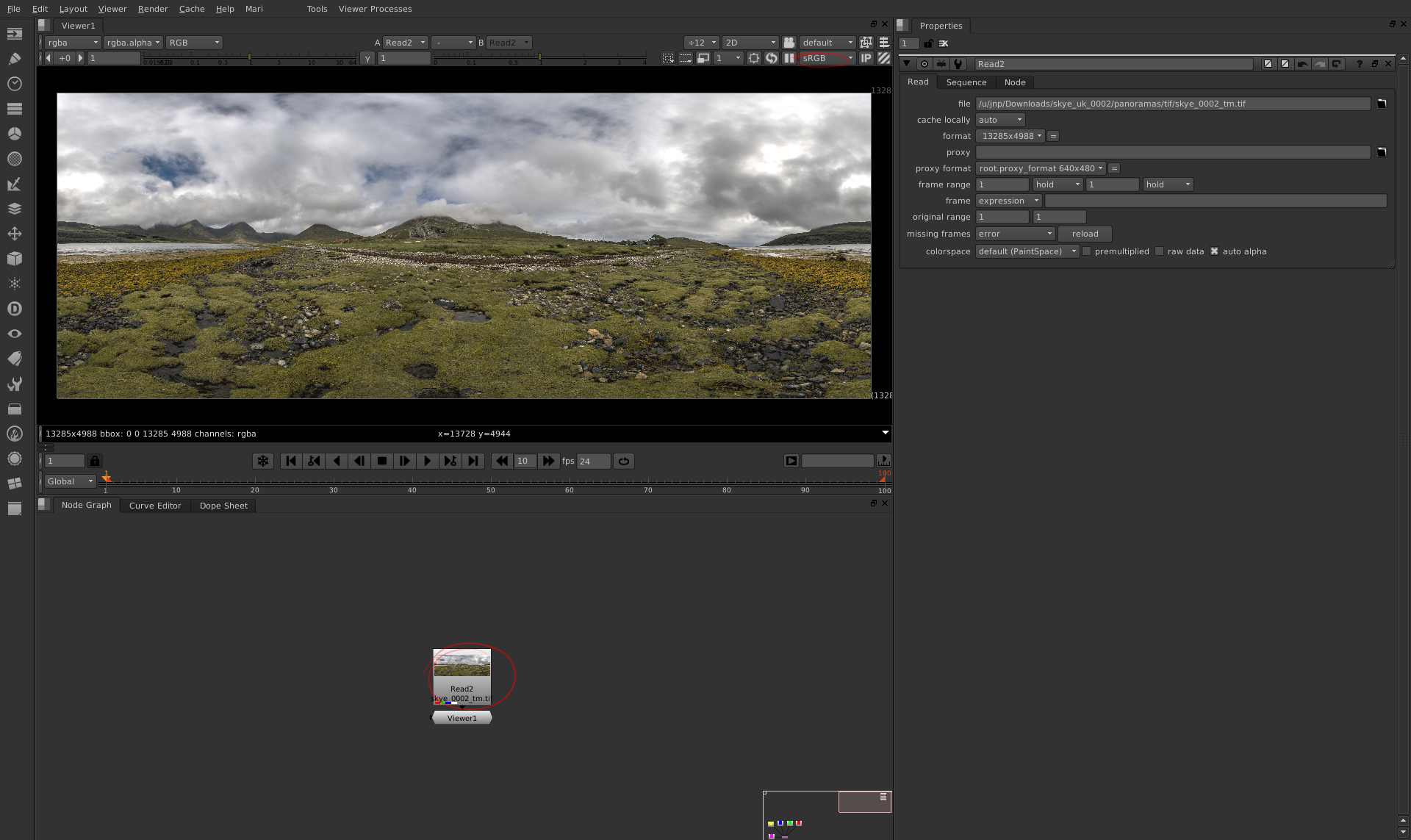The image size is (1411, 840).
Task: Open the rgba channel set dropdown
Action: click(x=73, y=43)
